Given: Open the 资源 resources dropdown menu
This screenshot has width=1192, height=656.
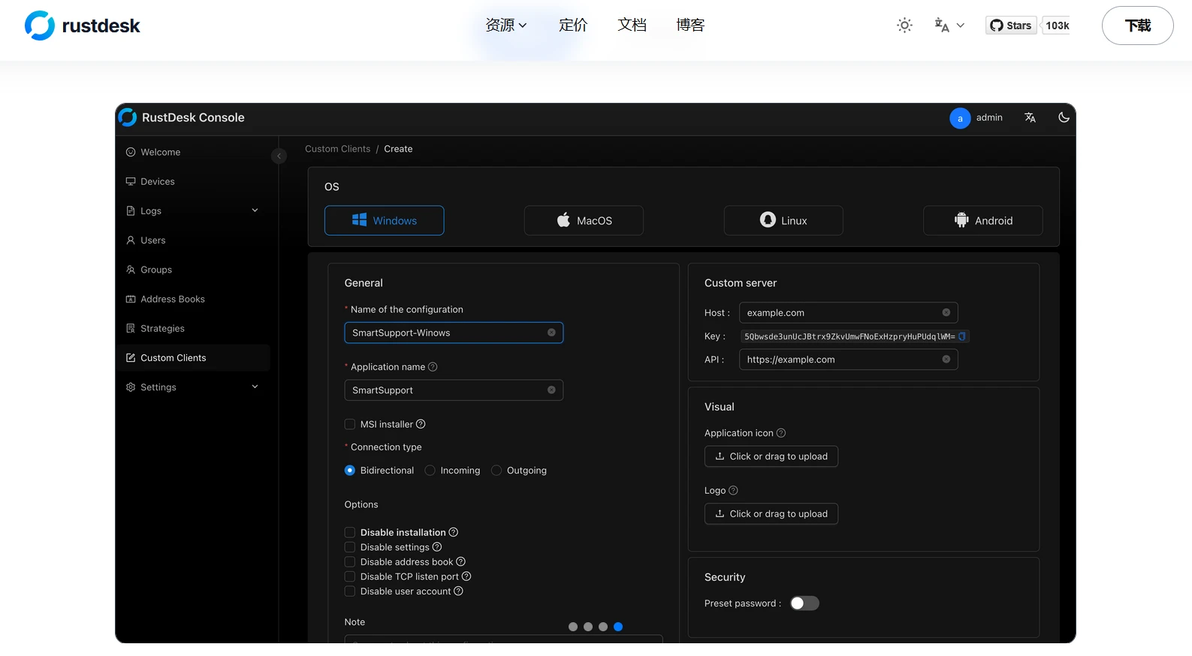Looking at the screenshot, I should [x=506, y=25].
